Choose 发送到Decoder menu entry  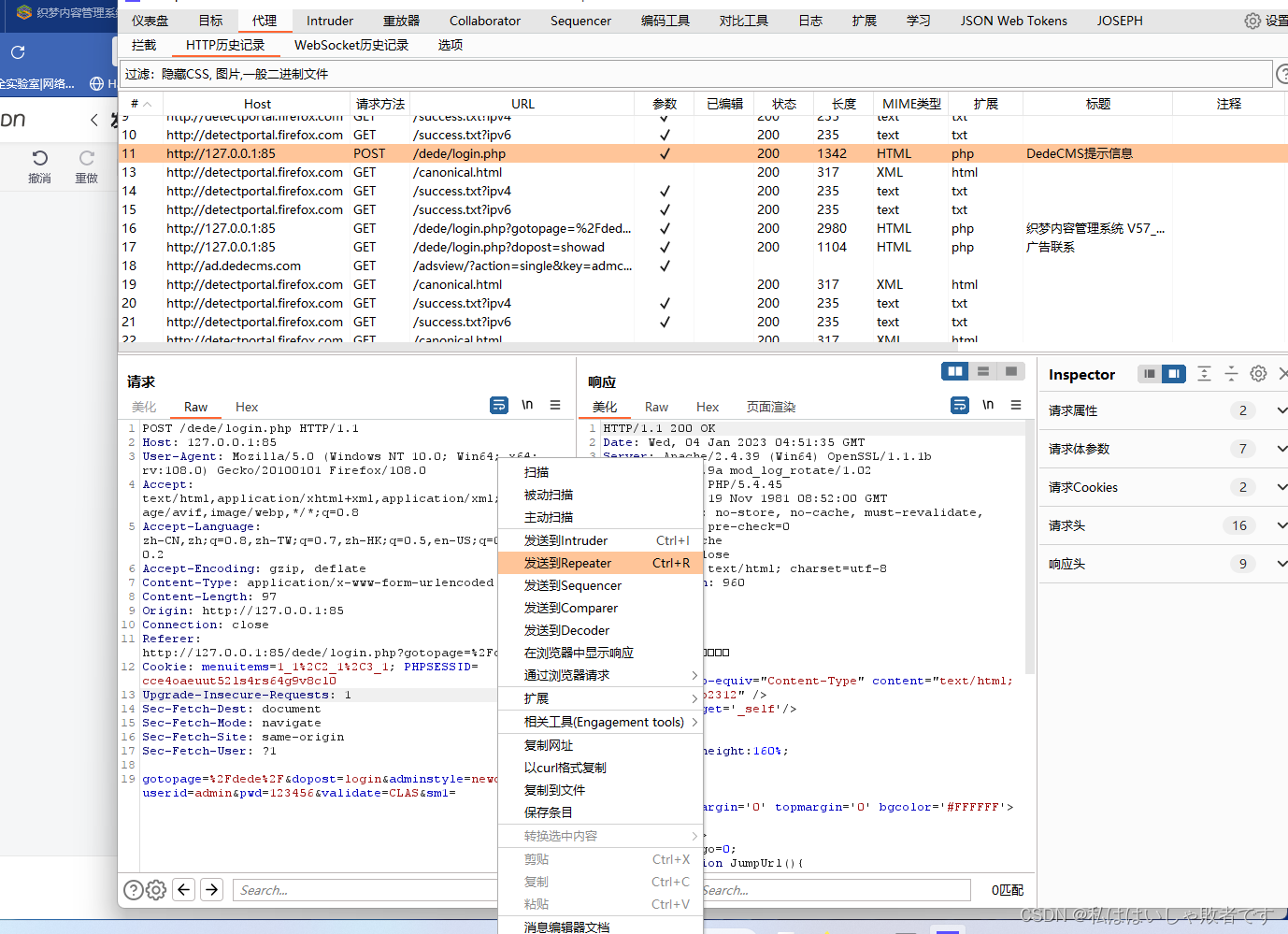coord(600,630)
